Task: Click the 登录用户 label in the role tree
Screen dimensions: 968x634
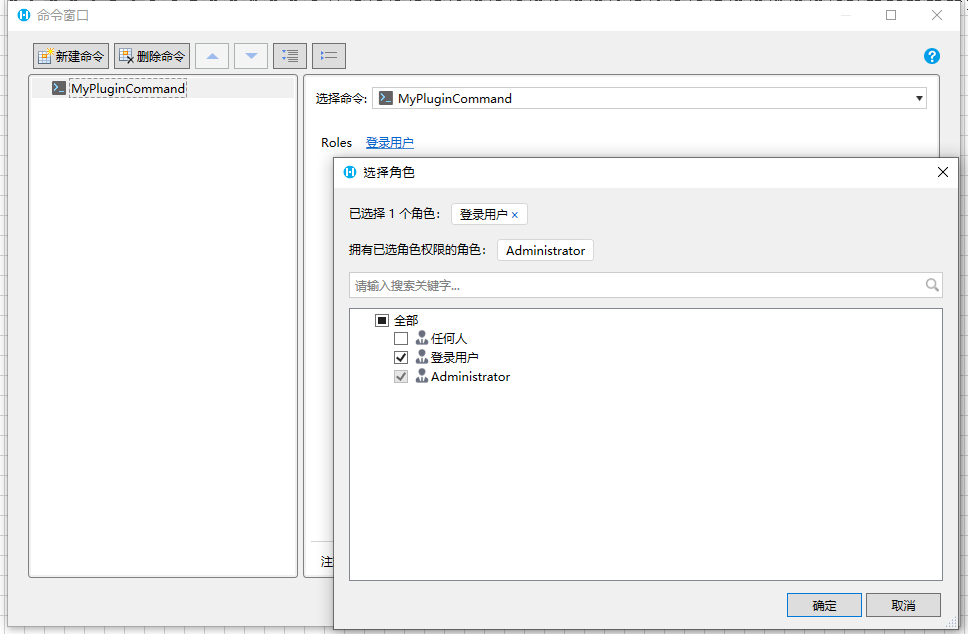Action: click(454, 357)
